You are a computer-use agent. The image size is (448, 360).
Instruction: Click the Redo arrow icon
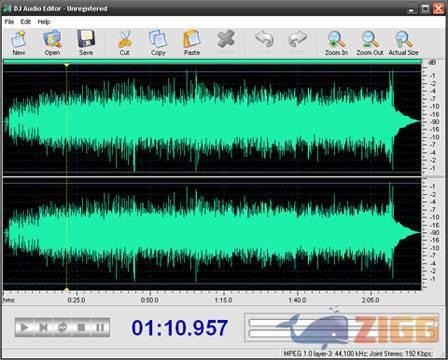297,39
